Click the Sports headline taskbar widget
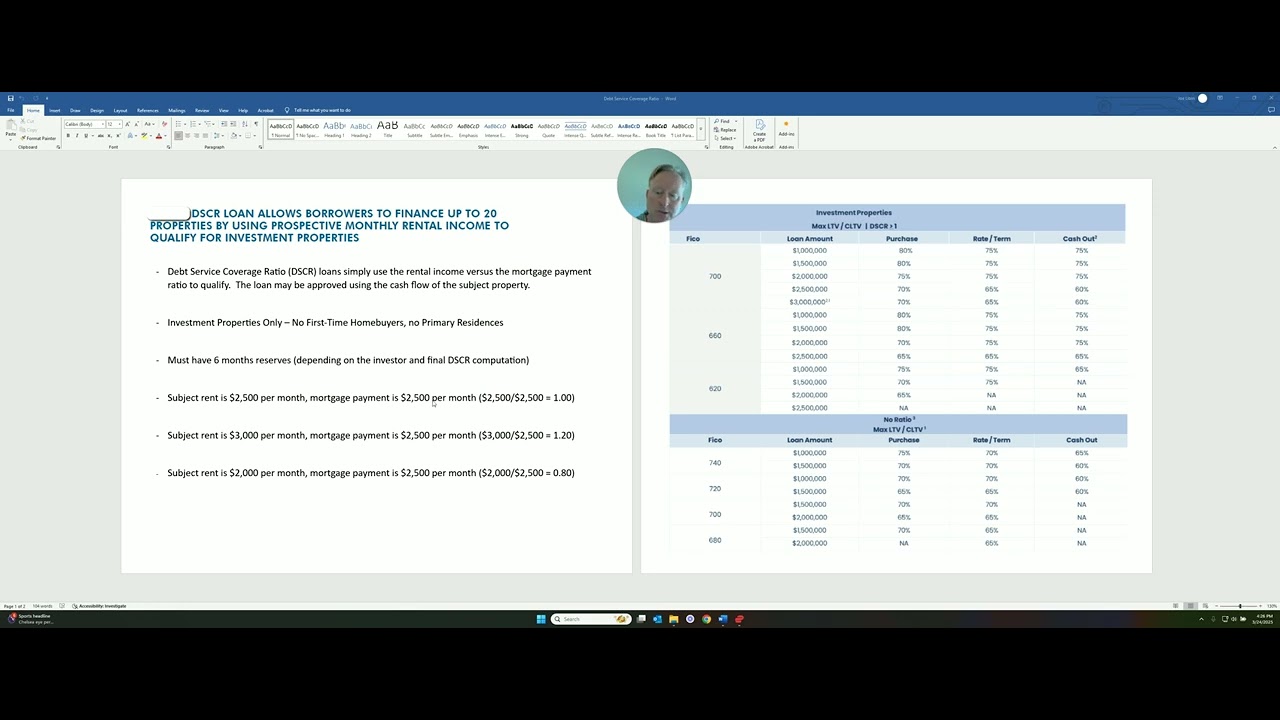 (x=30, y=619)
